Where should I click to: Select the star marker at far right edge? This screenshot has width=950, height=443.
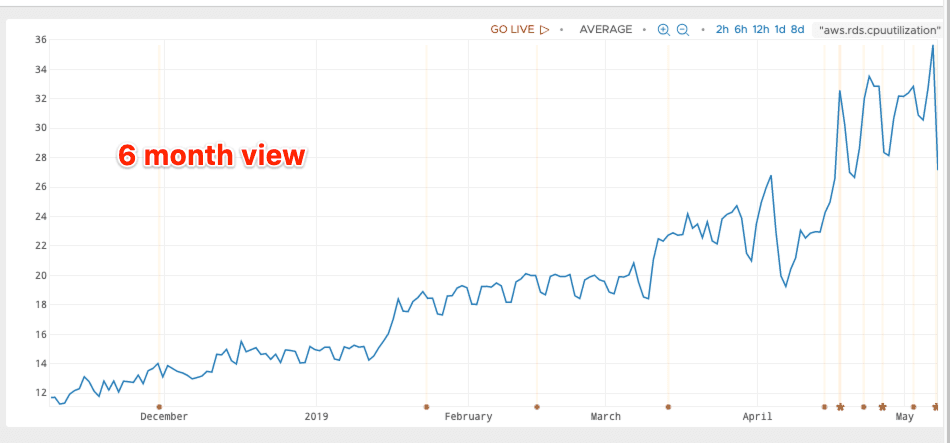[936, 407]
